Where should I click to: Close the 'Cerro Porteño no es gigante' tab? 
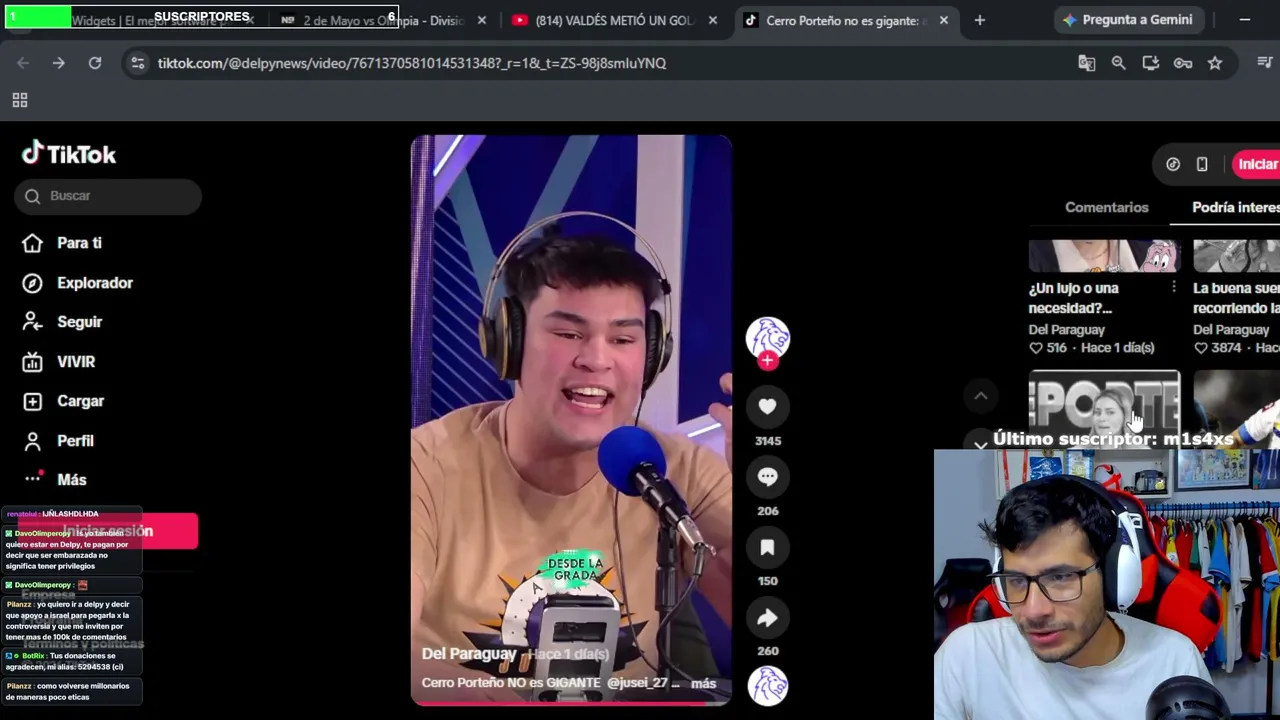(943, 20)
